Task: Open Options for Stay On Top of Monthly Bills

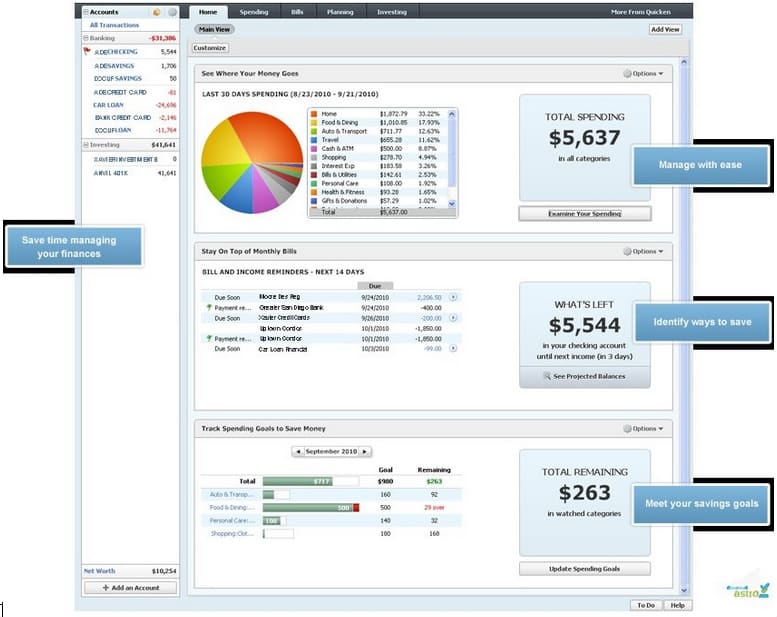Action: [x=643, y=251]
